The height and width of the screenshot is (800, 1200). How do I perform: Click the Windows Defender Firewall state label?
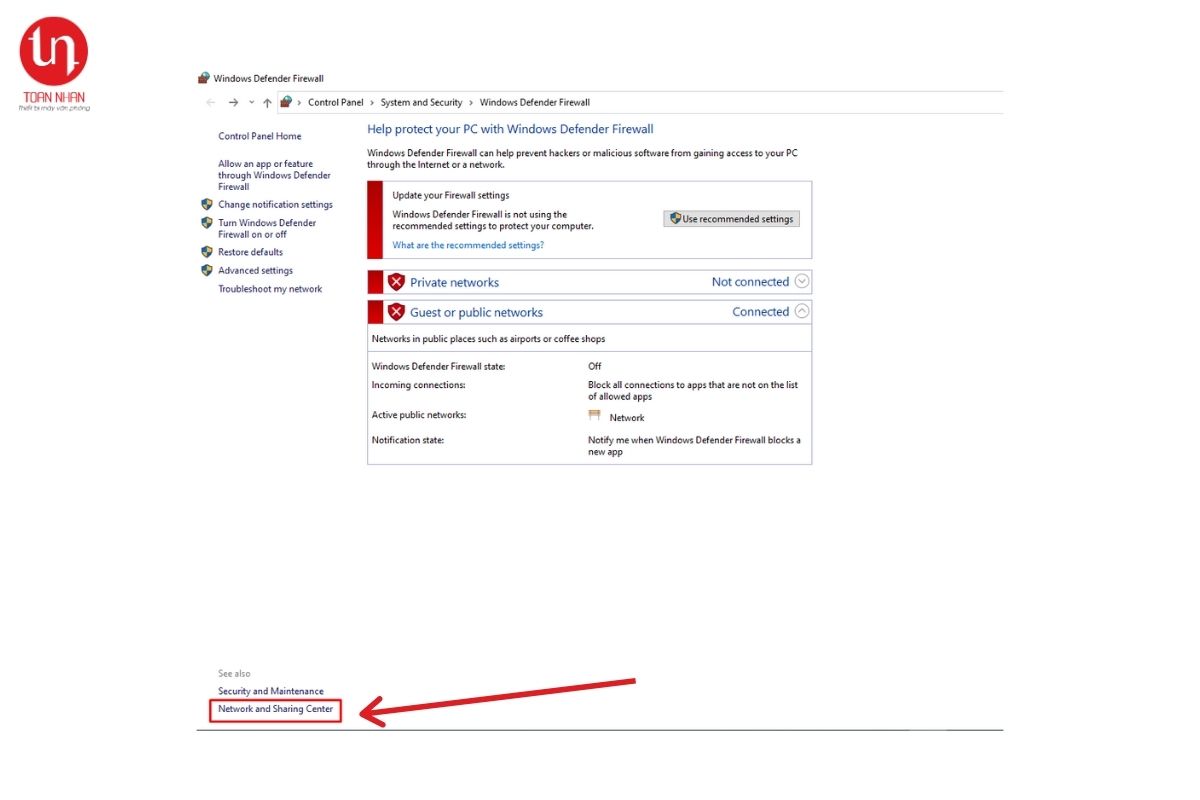(439, 367)
